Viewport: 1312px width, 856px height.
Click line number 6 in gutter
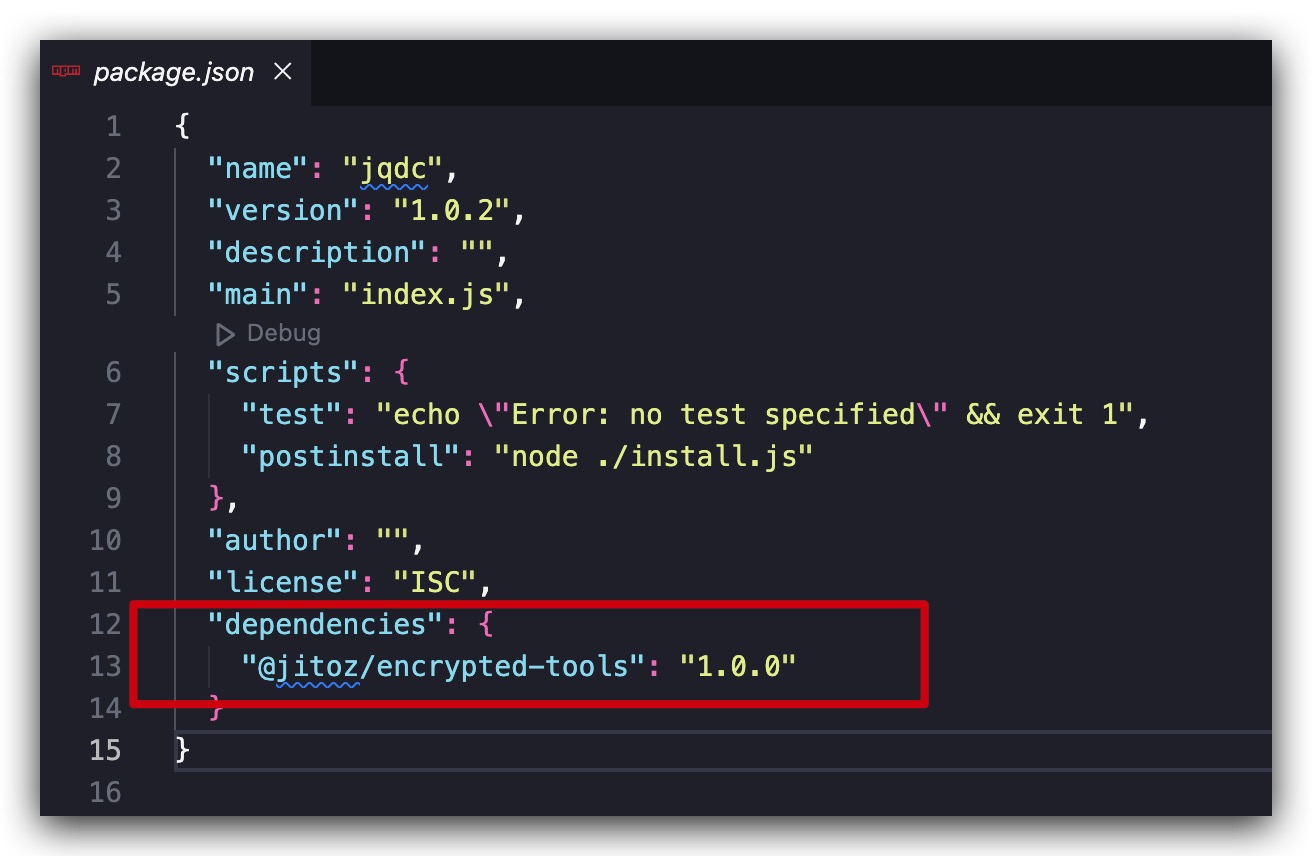coord(113,373)
